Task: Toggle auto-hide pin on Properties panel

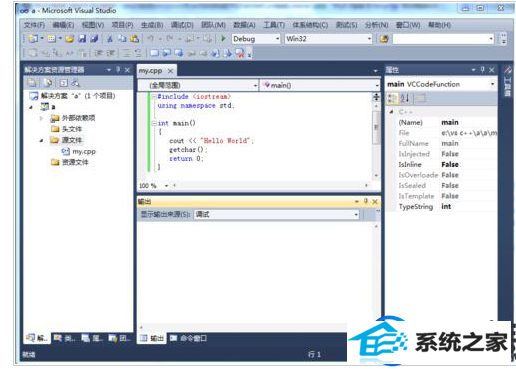Action: click(x=482, y=70)
